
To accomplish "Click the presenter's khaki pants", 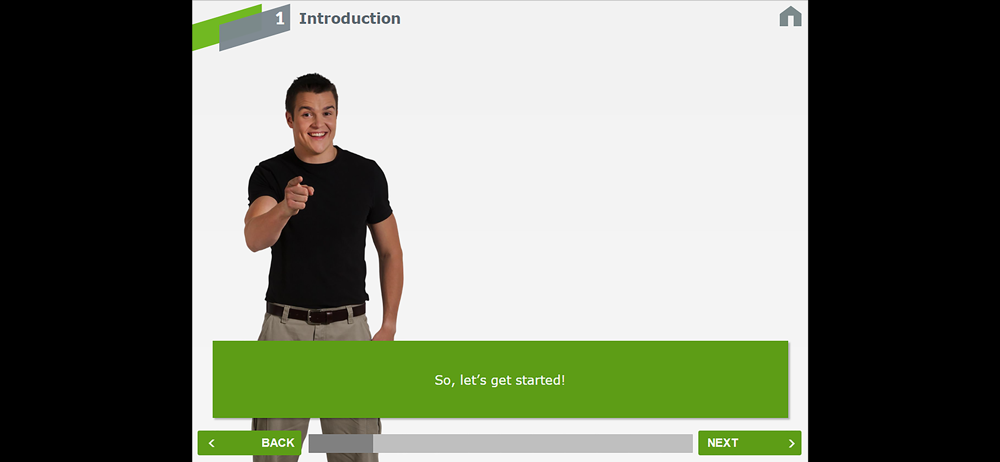I will [x=317, y=383].
